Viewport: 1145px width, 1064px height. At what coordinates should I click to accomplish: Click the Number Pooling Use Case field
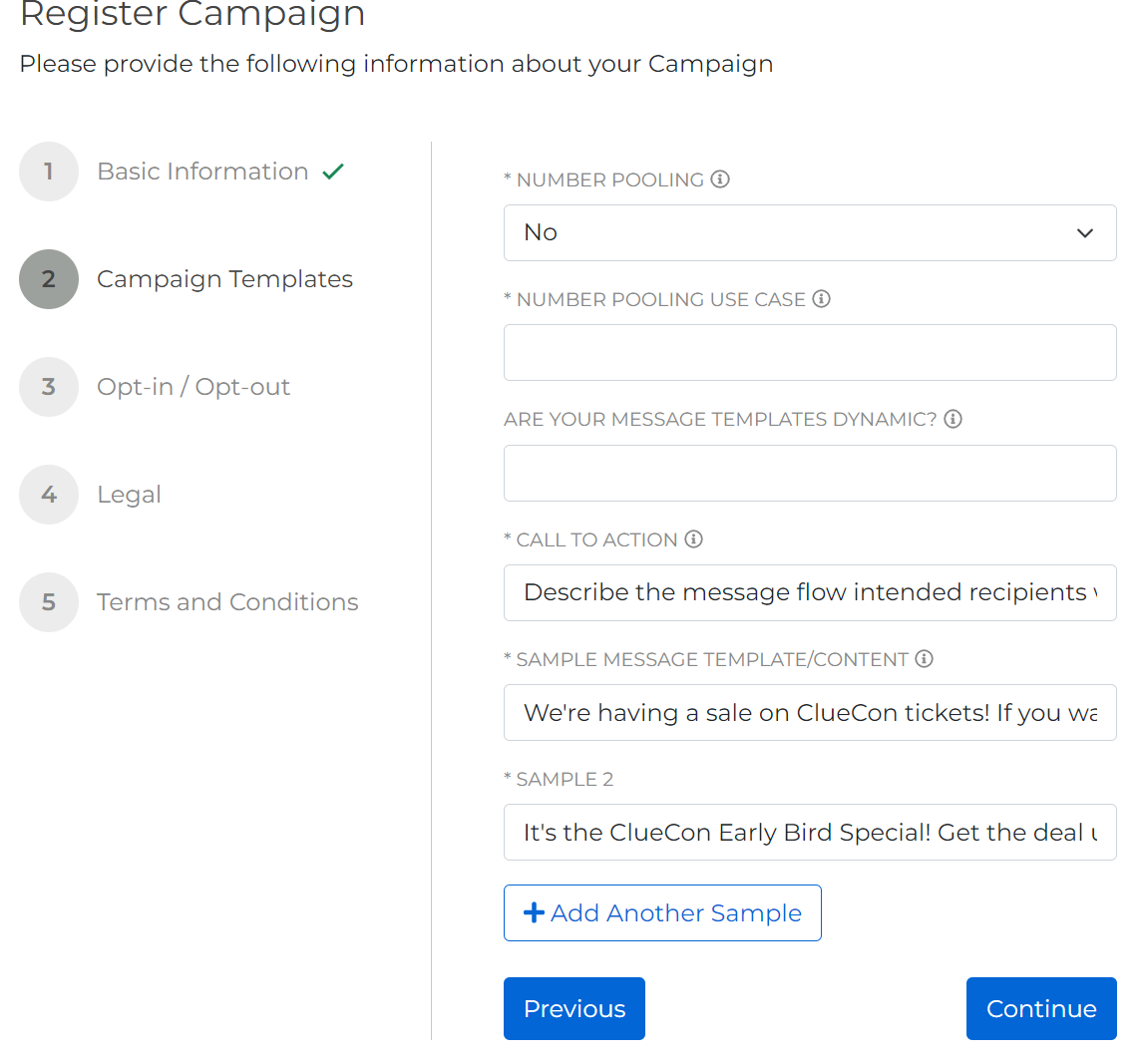[x=809, y=353]
